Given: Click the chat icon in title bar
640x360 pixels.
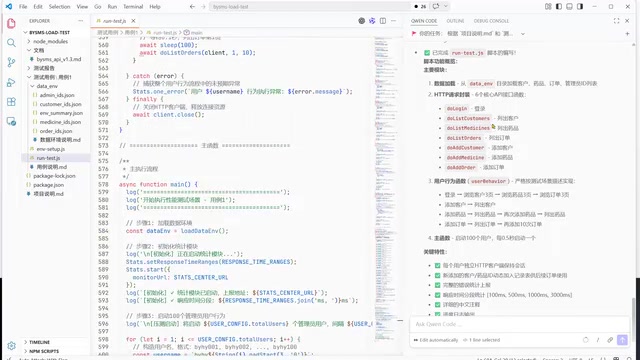Looking at the screenshot, I should tap(436, 7).
